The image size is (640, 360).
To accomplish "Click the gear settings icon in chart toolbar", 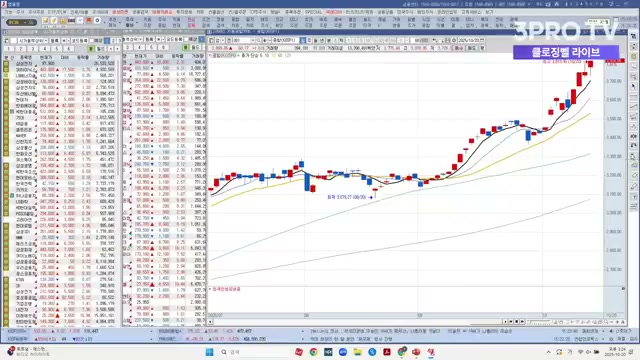I will pyautogui.click(x=453, y=40).
